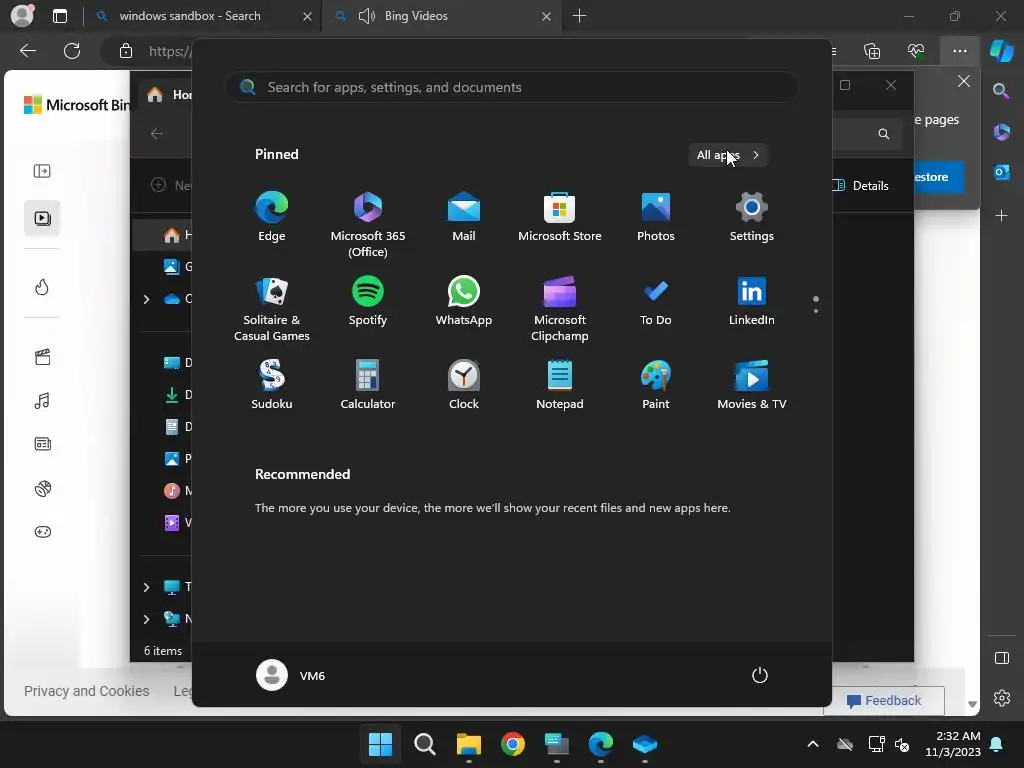Collapse Bing Videos side panel icon
The image size is (1024, 768).
pyautogui.click(x=42, y=171)
